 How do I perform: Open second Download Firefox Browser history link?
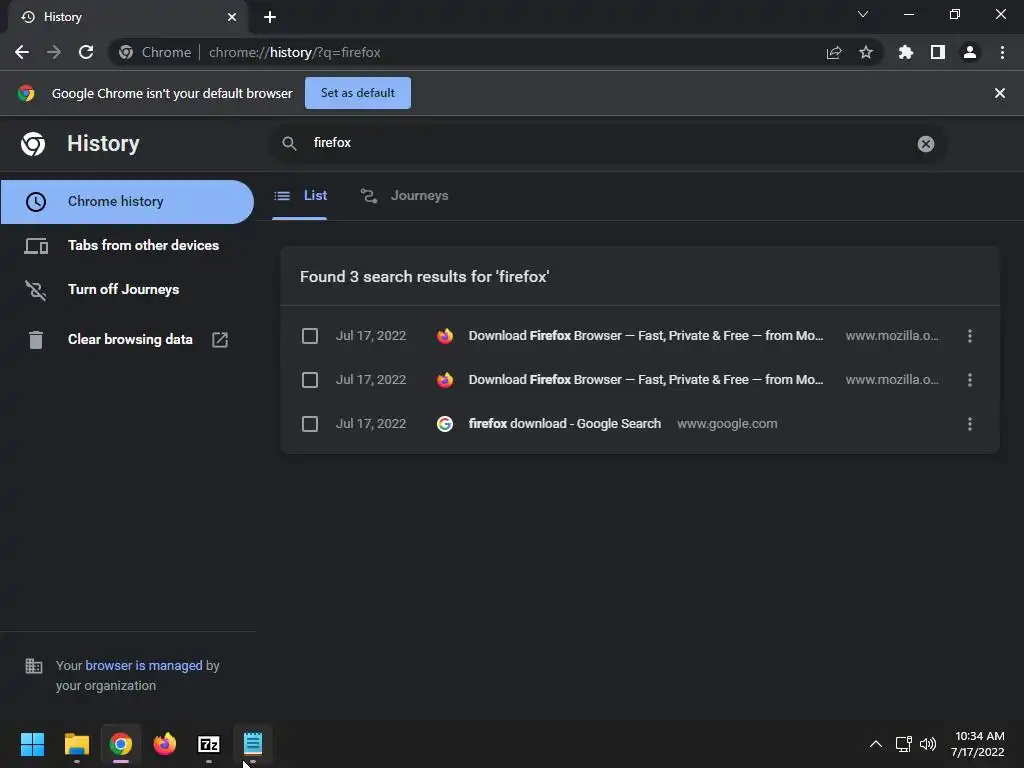click(646, 380)
